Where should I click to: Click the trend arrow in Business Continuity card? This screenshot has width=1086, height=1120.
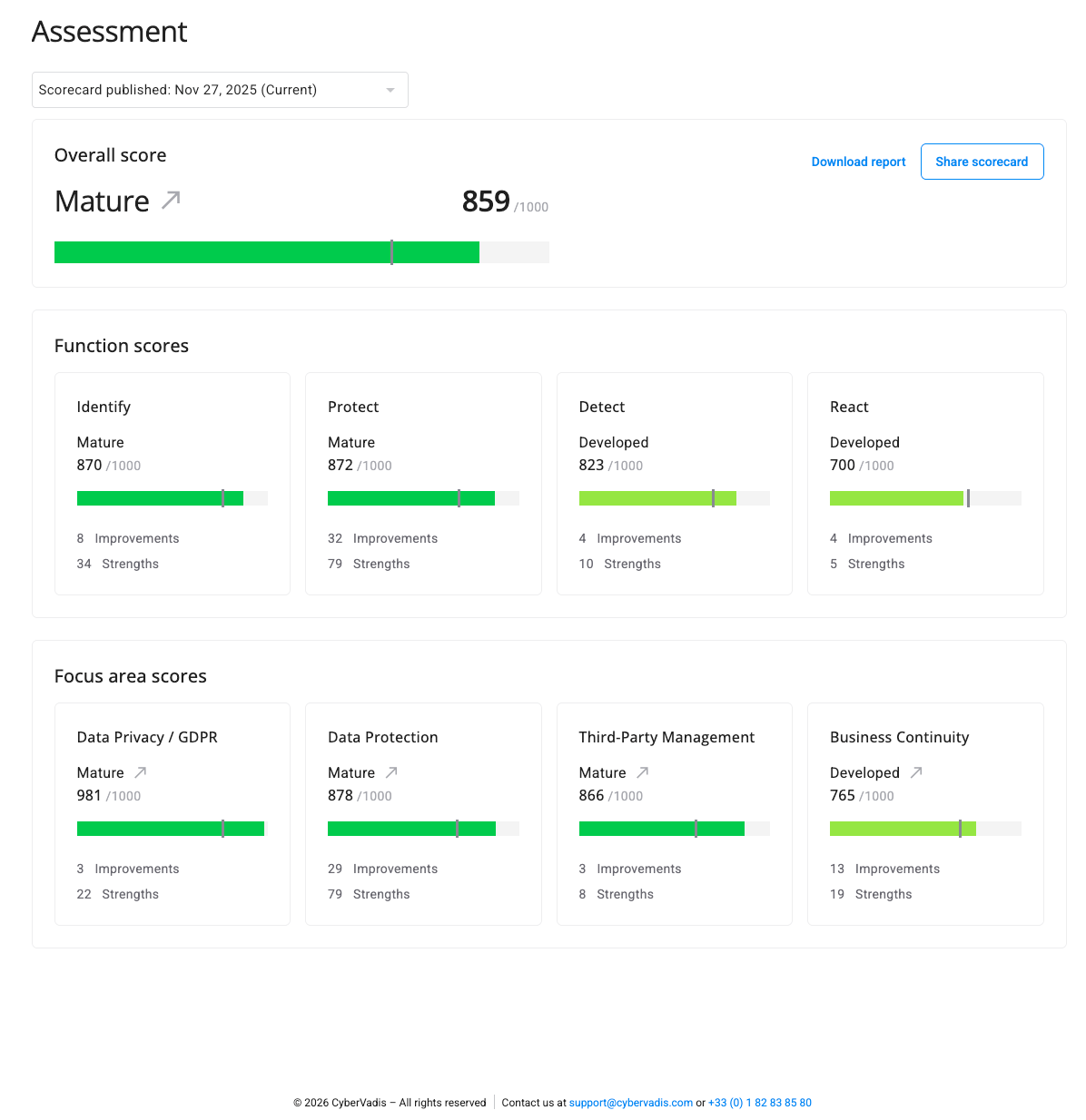pos(916,772)
